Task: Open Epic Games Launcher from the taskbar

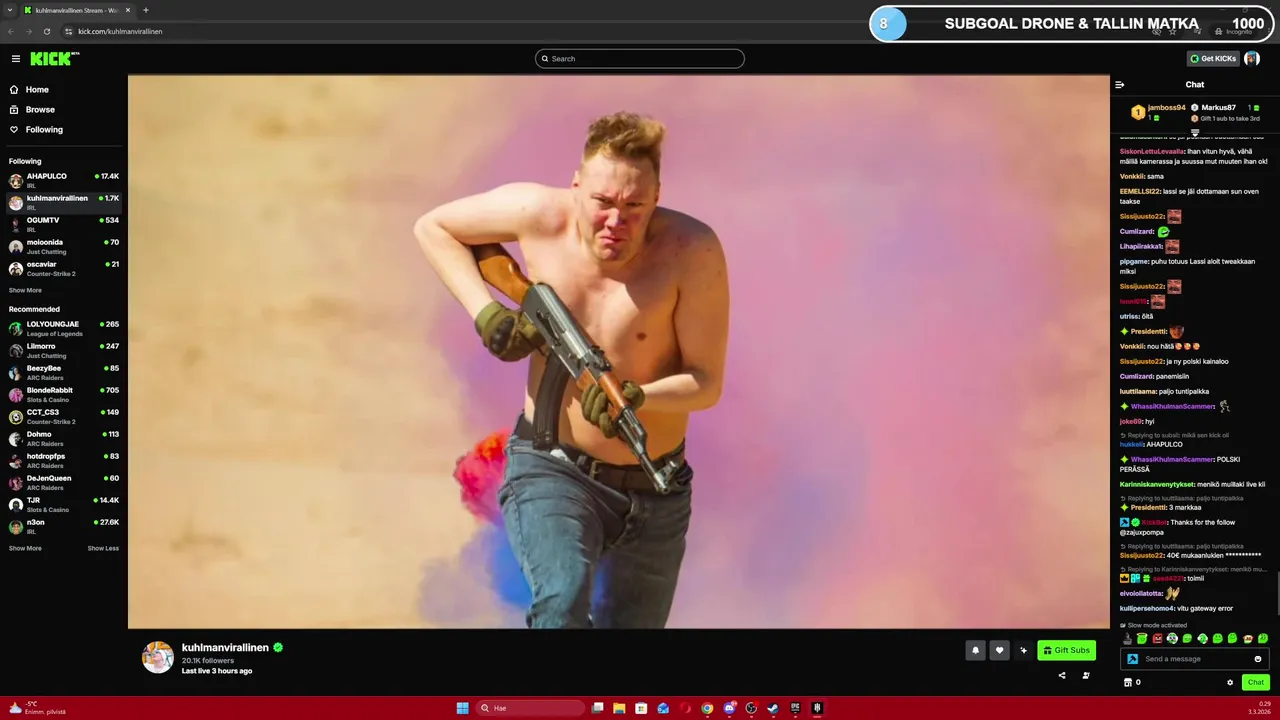Action: point(795,708)
